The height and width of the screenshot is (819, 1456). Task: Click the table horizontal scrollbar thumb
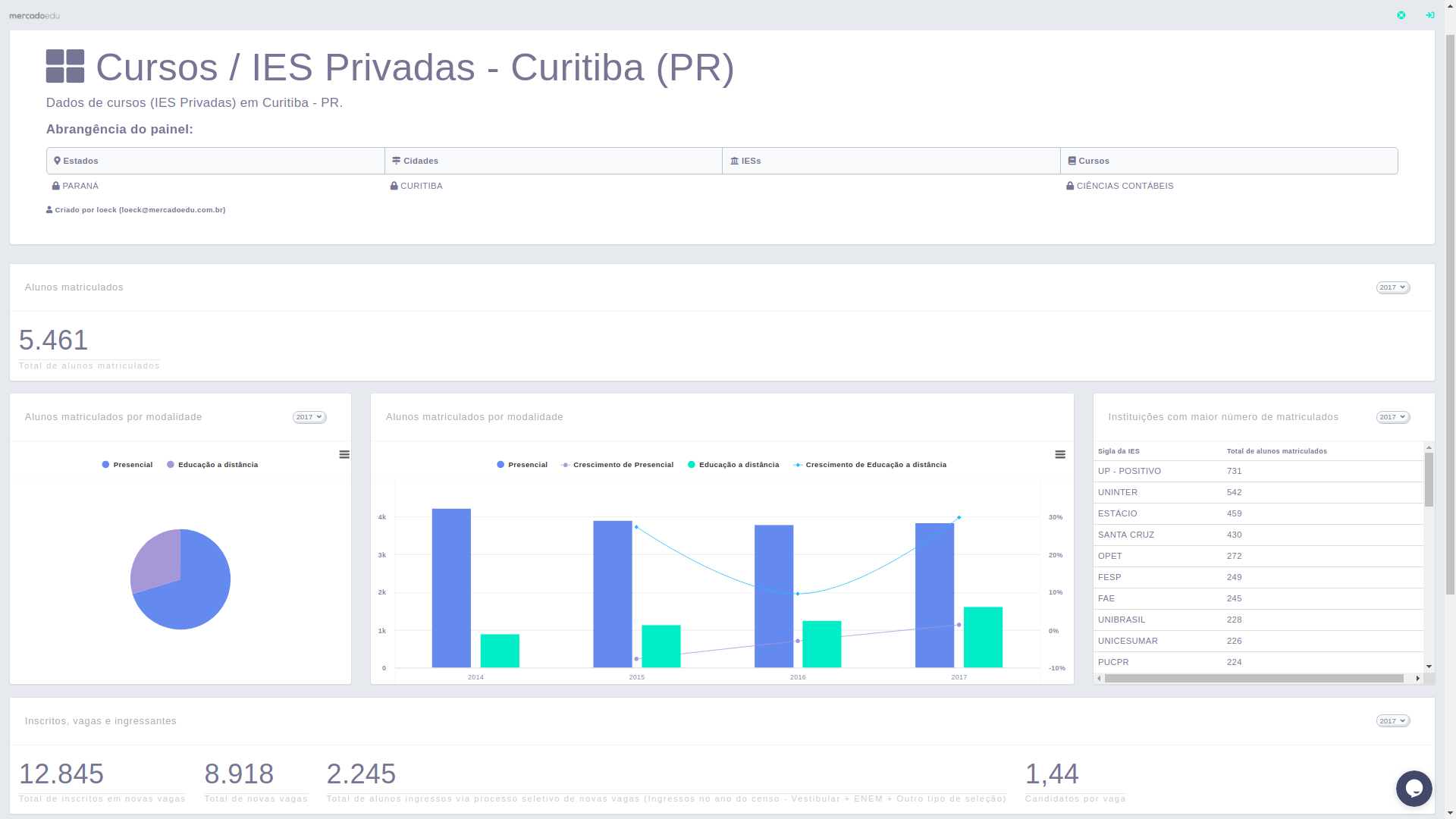[x=1254, y=679]
